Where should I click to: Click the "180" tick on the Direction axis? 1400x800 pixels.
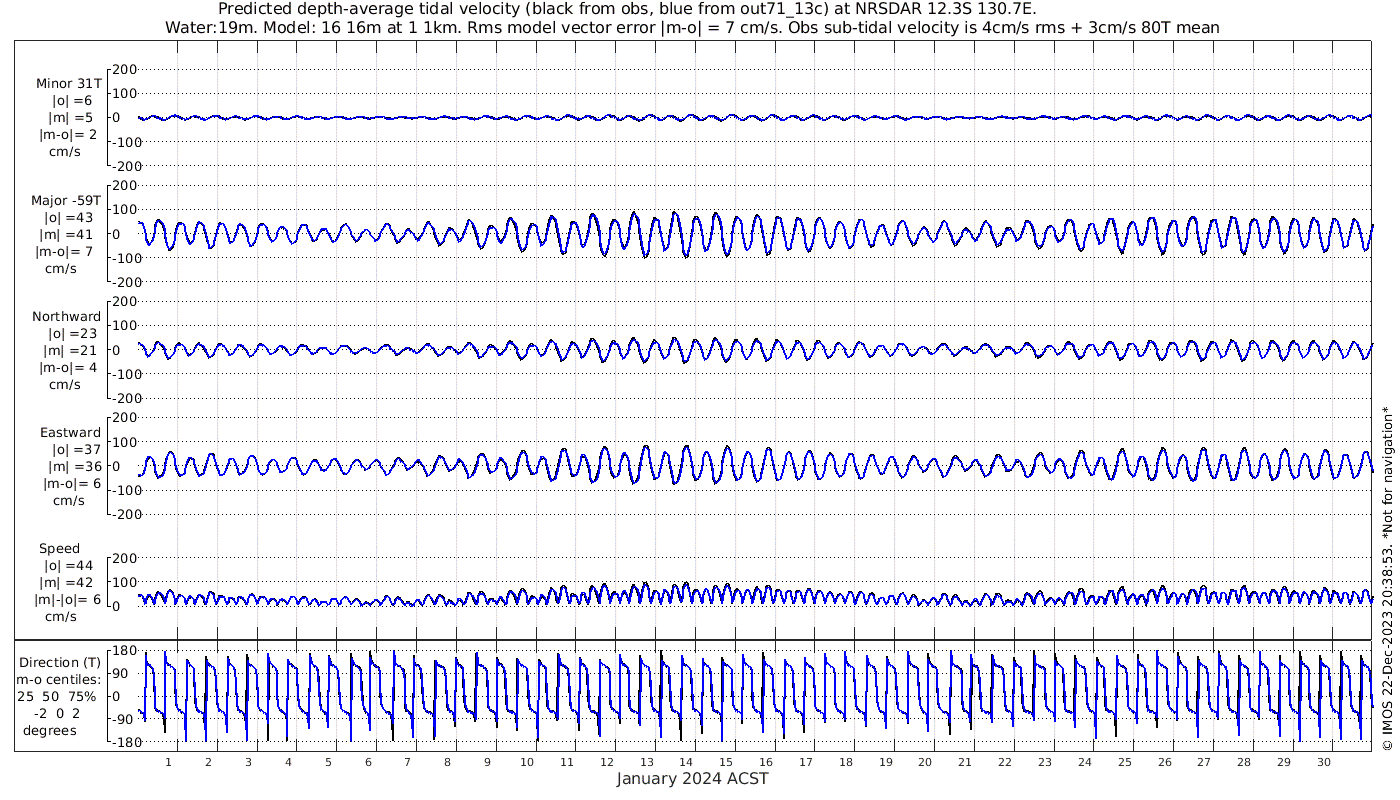coord(124,650)
